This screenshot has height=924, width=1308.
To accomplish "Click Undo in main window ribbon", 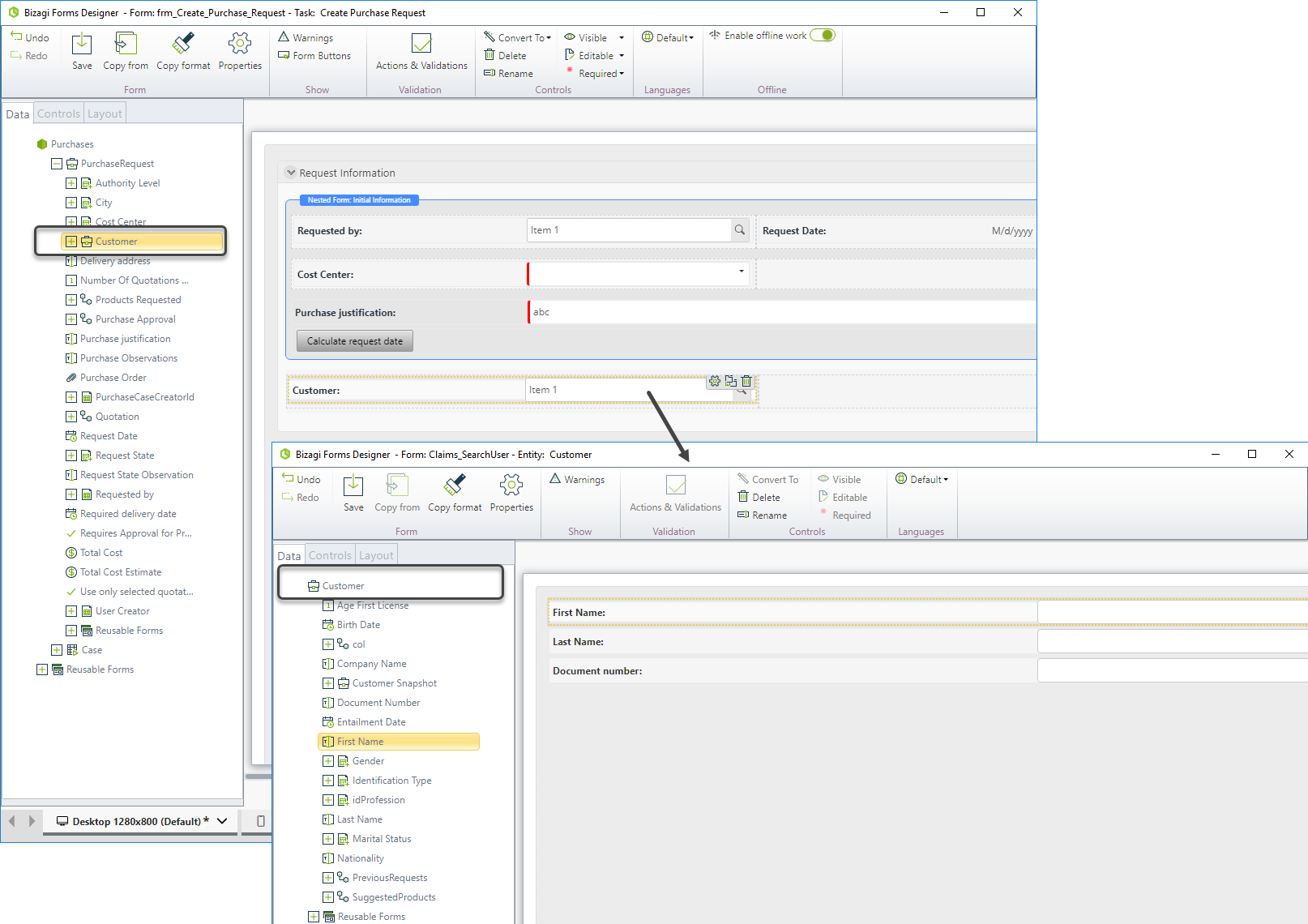I will 30,37.
